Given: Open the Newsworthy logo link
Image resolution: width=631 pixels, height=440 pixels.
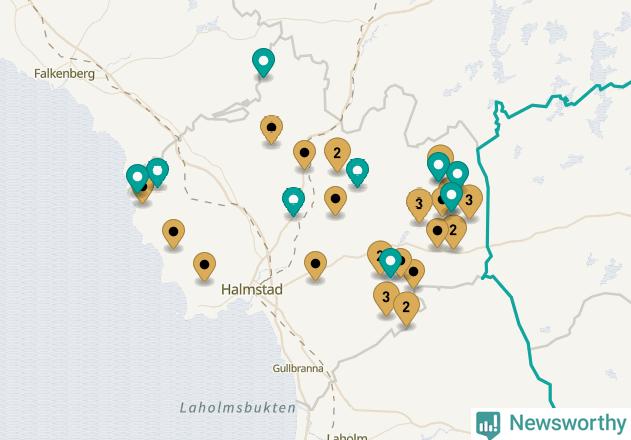Looking at the screenshot, I should (551, 423).
